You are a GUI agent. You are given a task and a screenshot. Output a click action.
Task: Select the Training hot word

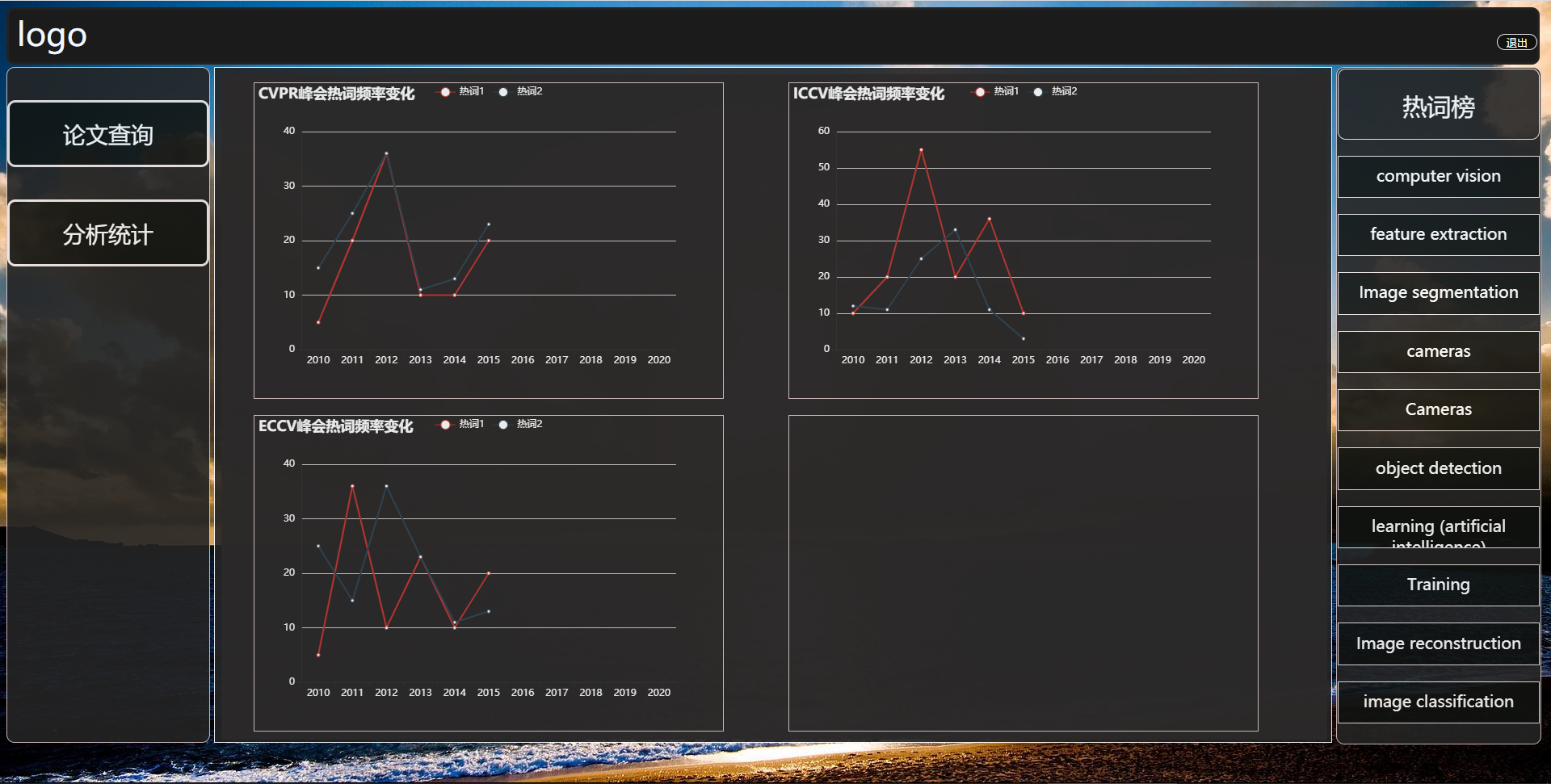click(1438, 585)
